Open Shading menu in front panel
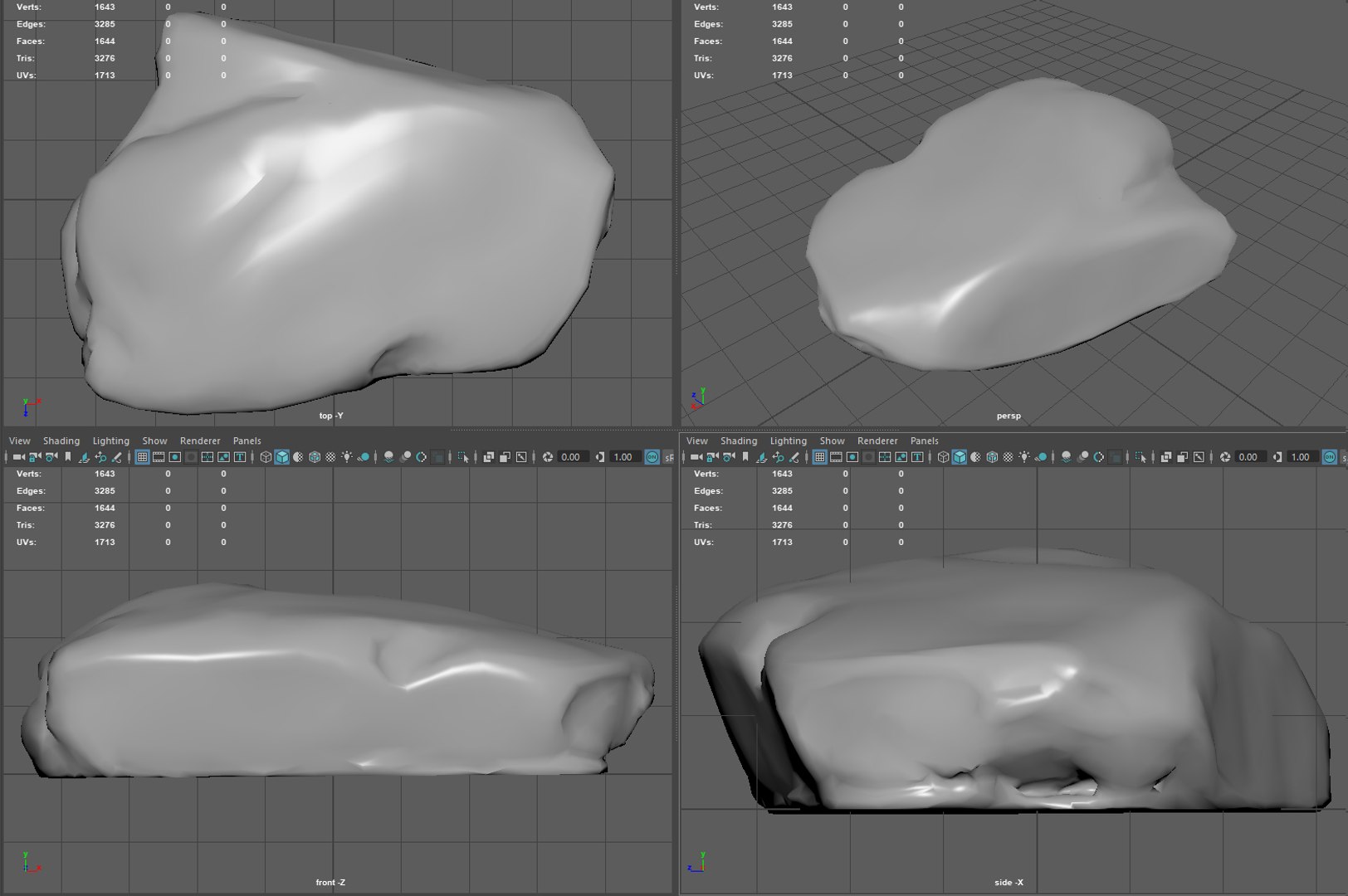 click(61, 441)
